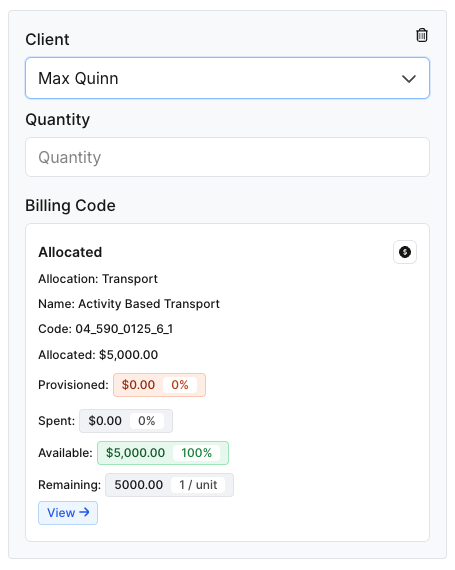Viewport: 455px width, 570px height.
Task: Click the Allocation: Transport line
Action: point(98,279)
